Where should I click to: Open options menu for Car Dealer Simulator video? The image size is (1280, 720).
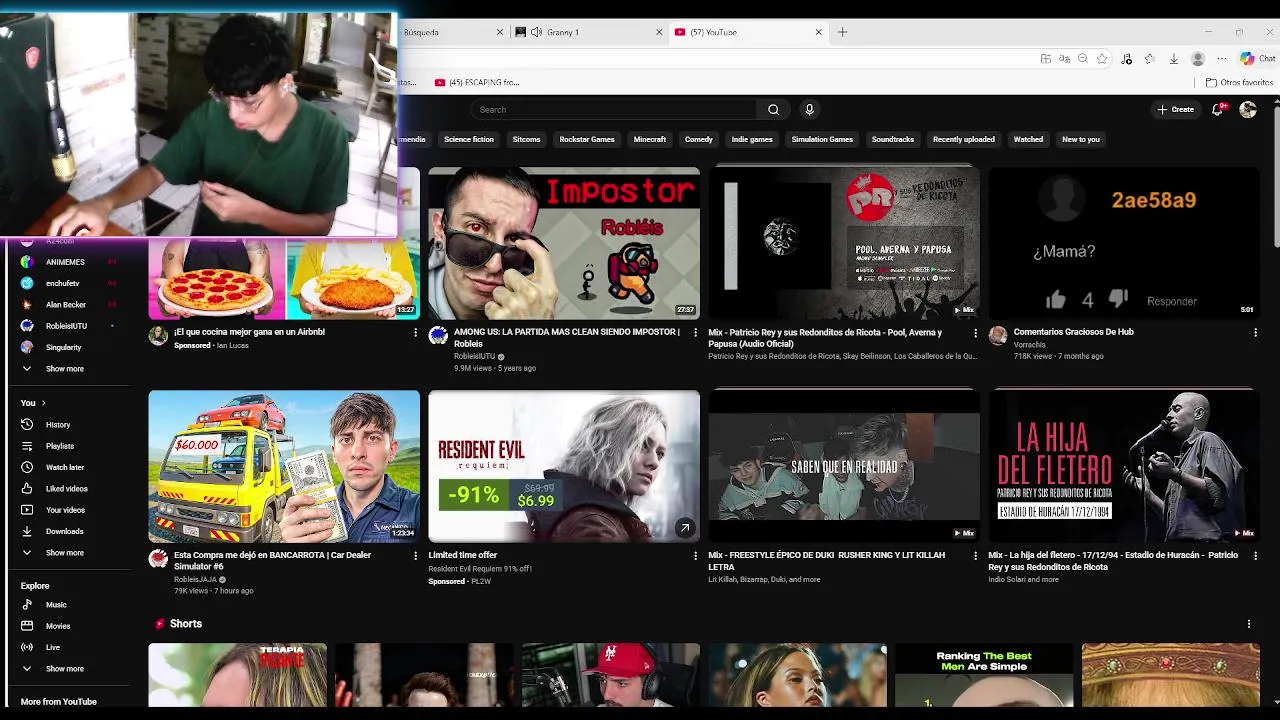(416, 556)
